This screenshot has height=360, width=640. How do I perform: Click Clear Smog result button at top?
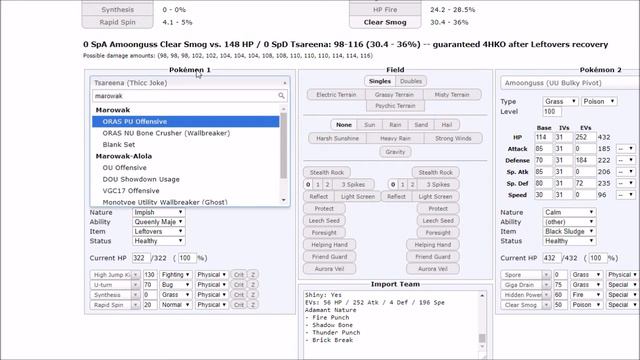click(x=385, y=22)
